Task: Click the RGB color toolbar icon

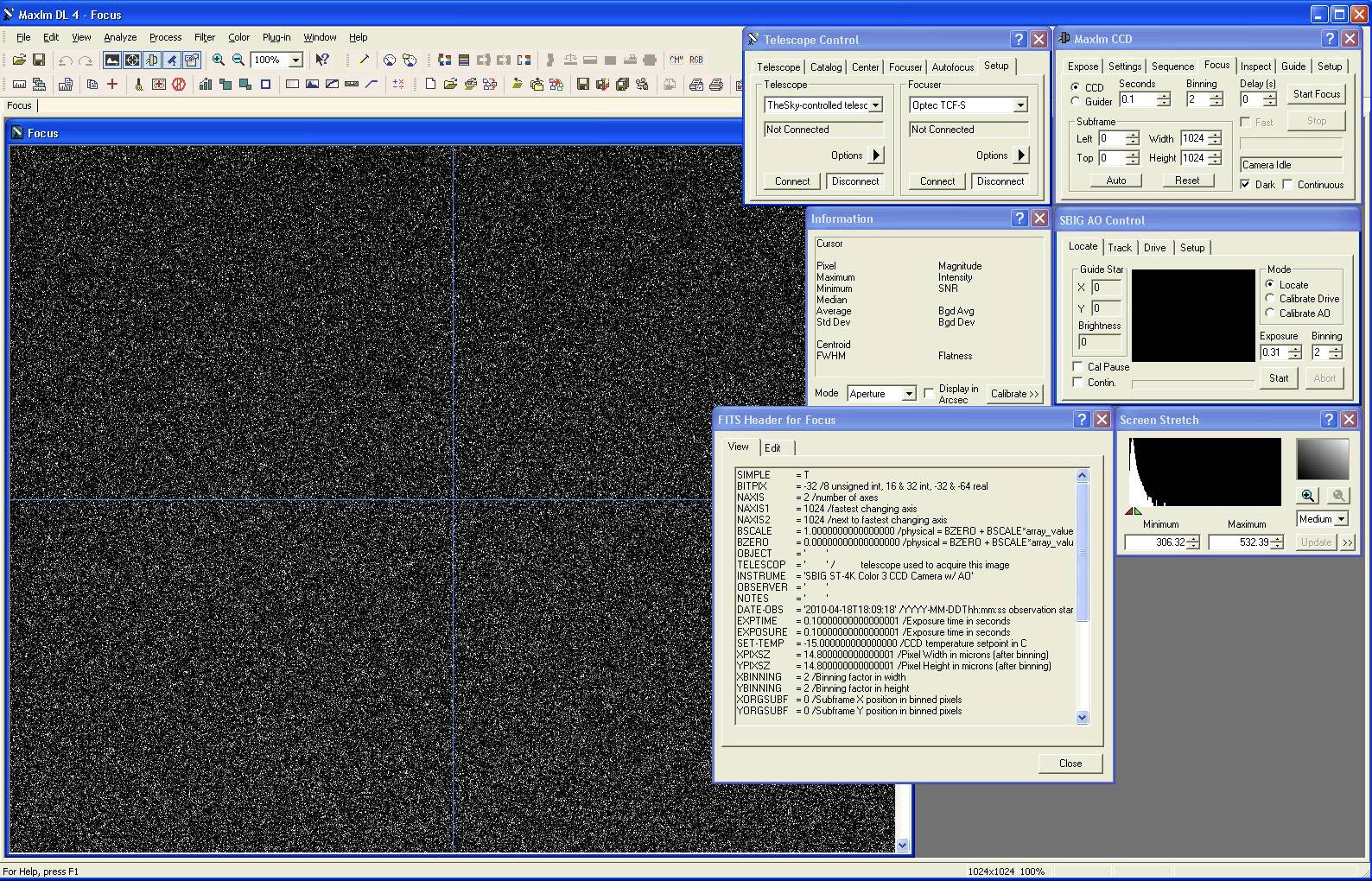Action: click(696, 60)
